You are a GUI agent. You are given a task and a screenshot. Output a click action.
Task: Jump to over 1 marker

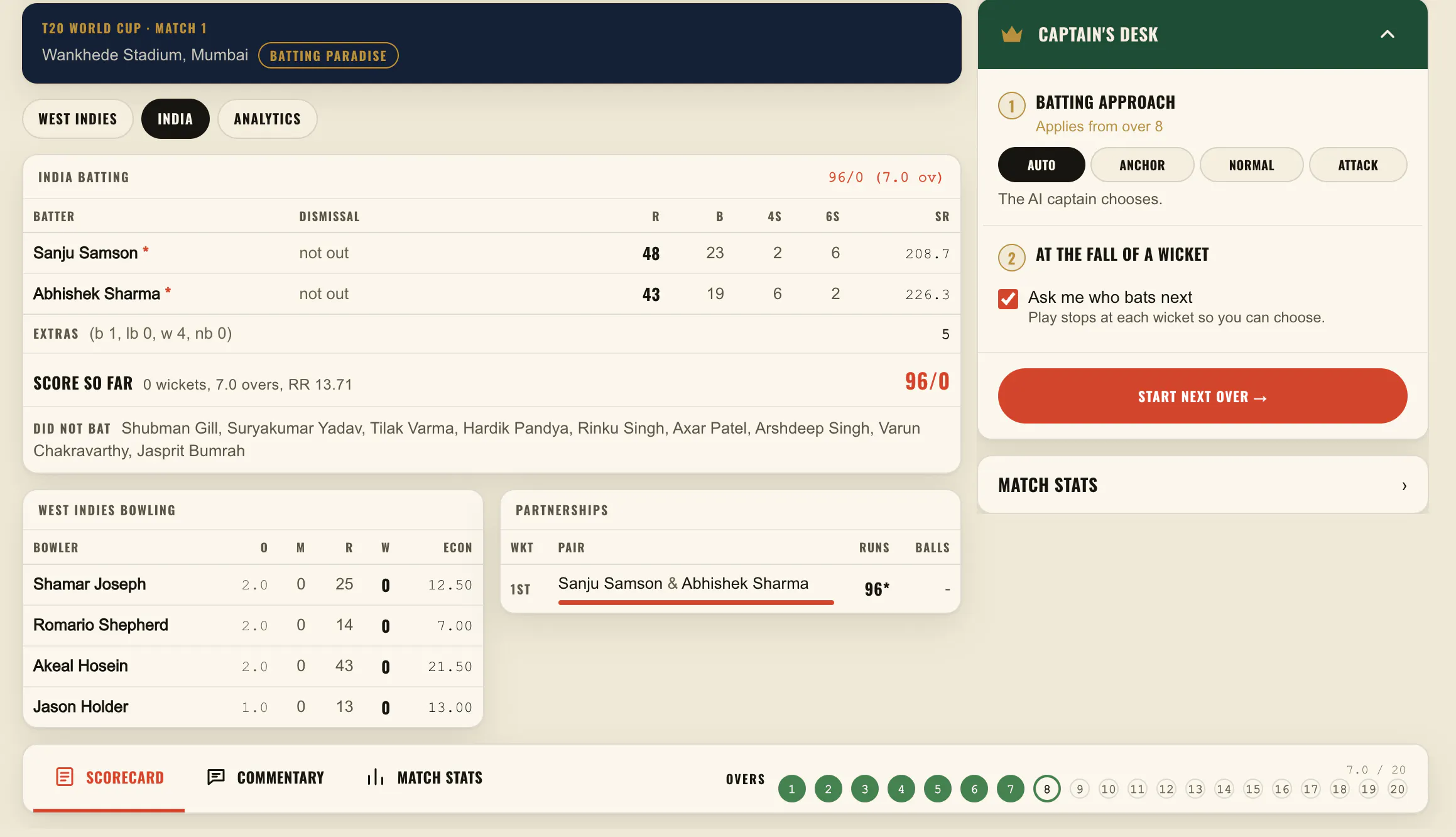[x=791, y=789]
